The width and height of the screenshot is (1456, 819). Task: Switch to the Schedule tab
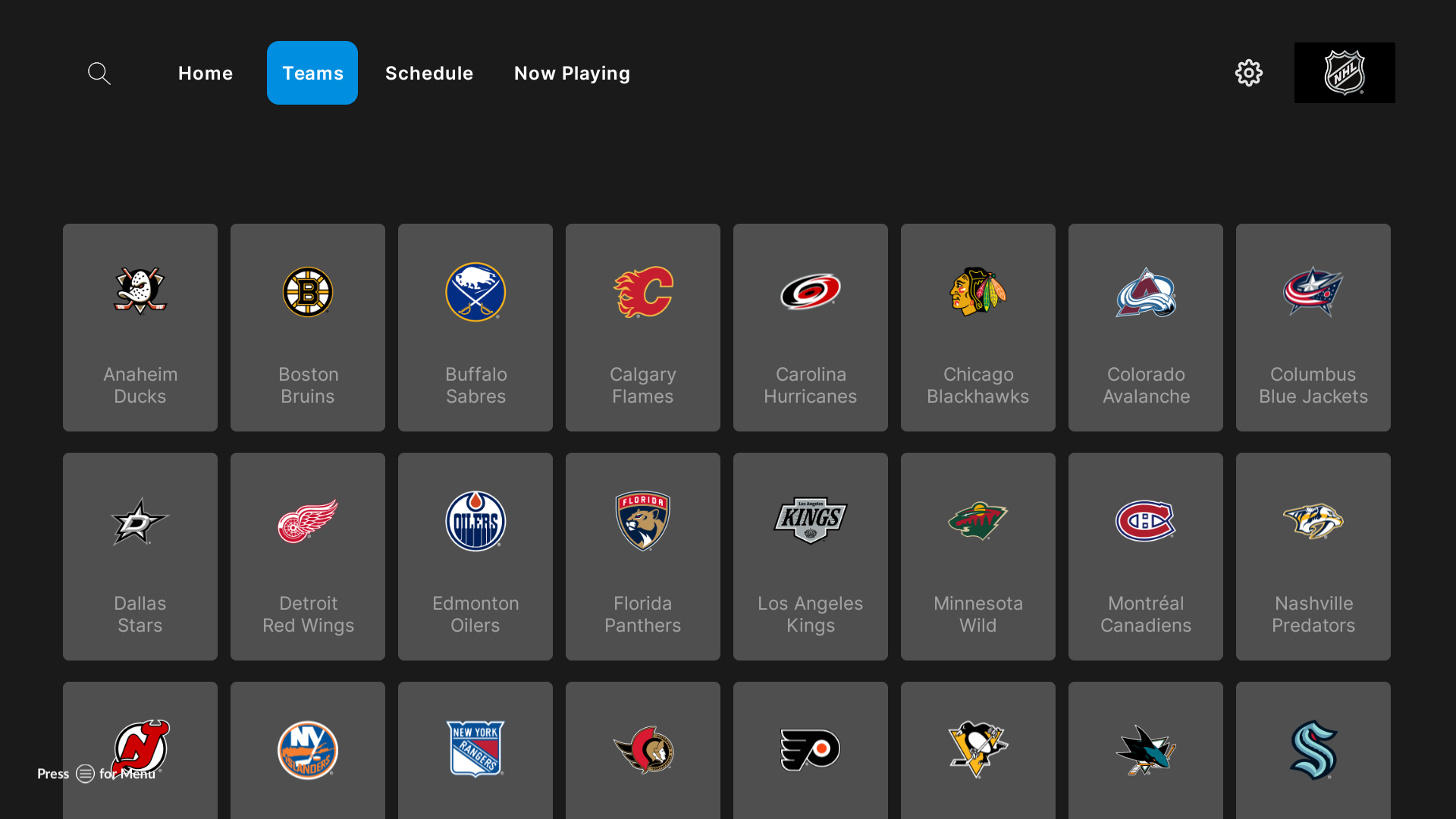(429, 73)
